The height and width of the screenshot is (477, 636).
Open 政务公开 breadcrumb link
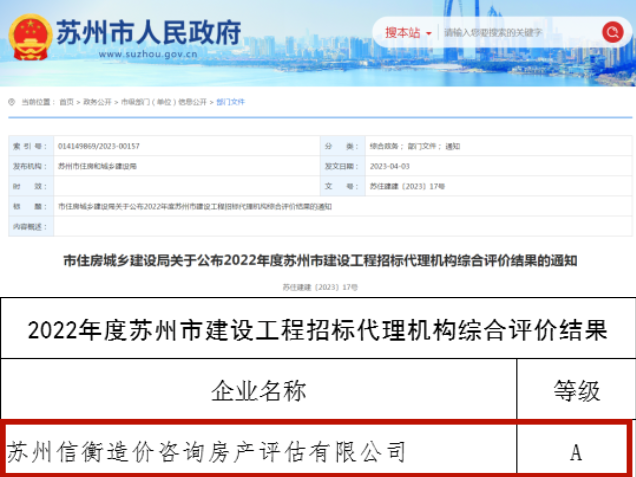pyautogui.click(x=97, y=102)
